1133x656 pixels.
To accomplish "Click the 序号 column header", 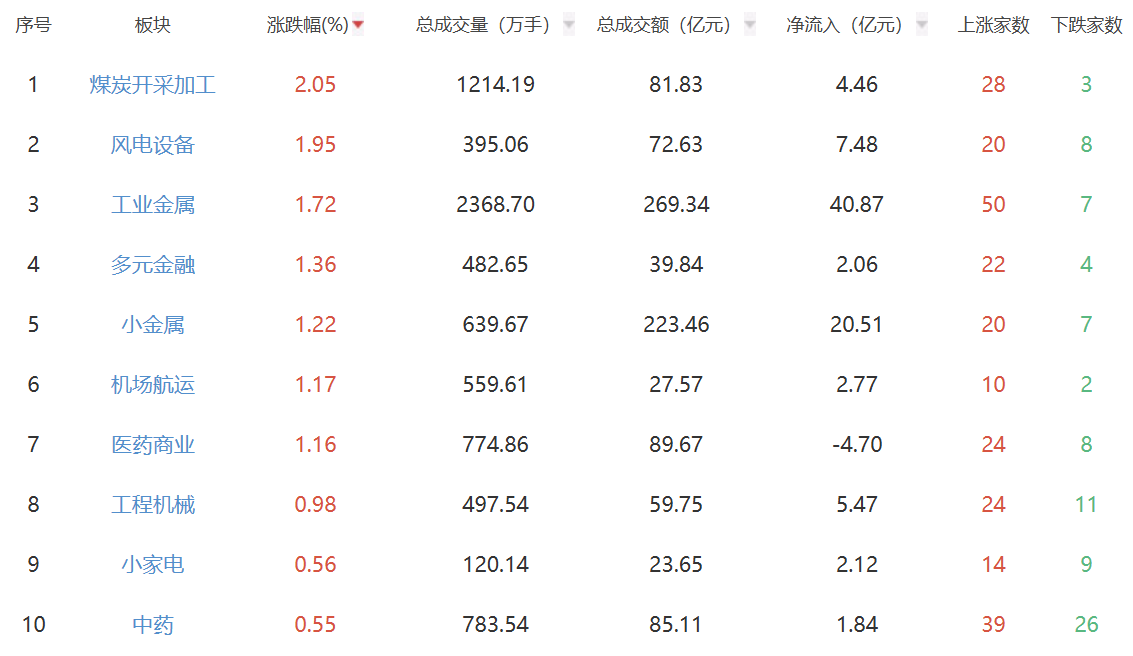I will click(33, 24).
